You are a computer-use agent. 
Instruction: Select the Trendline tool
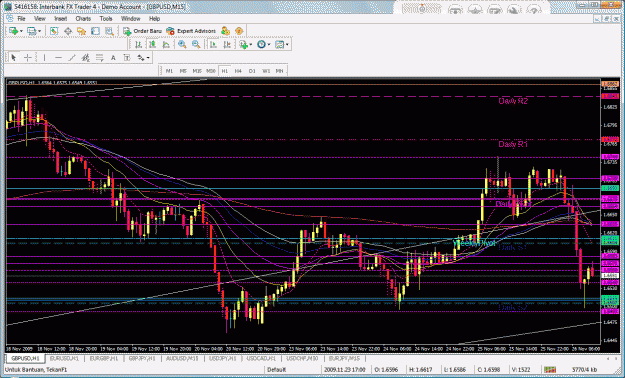[x=72, y=58]
